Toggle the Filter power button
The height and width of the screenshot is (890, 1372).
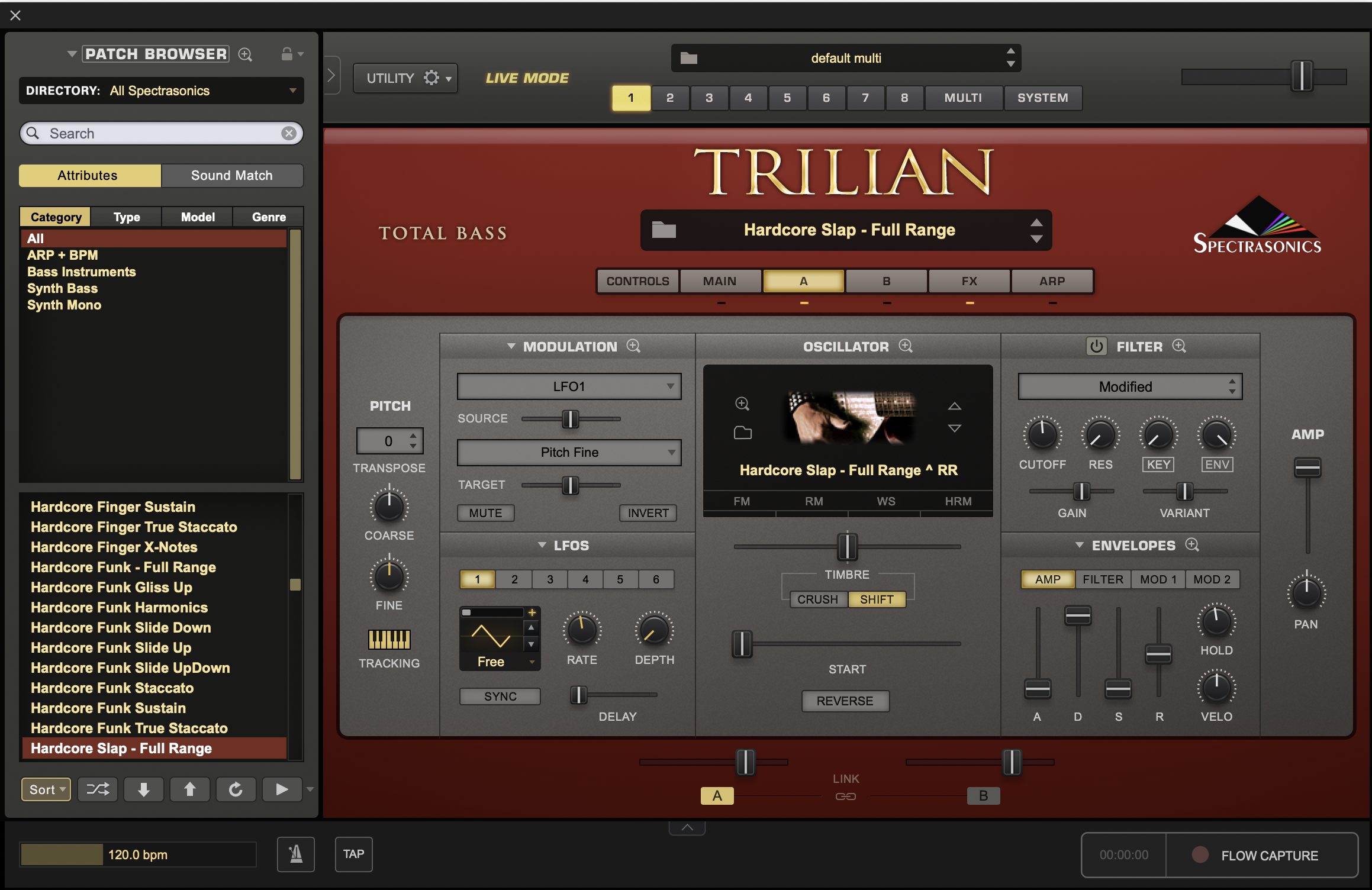click(1096, 346)
